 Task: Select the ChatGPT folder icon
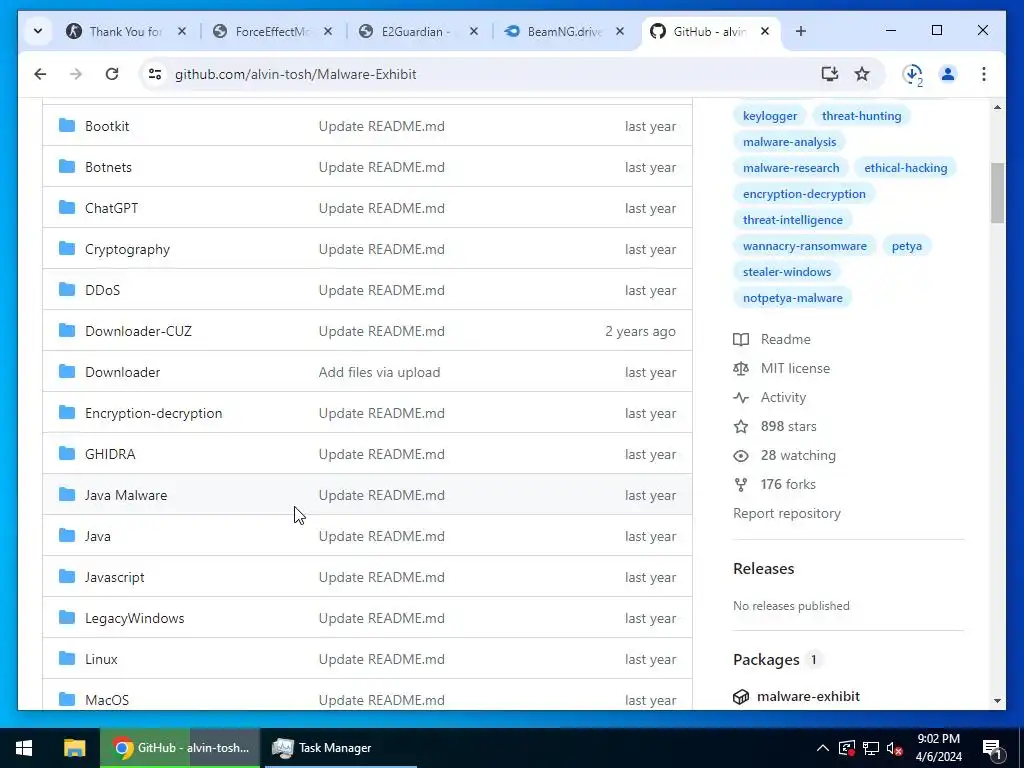[x=67, y=208]
